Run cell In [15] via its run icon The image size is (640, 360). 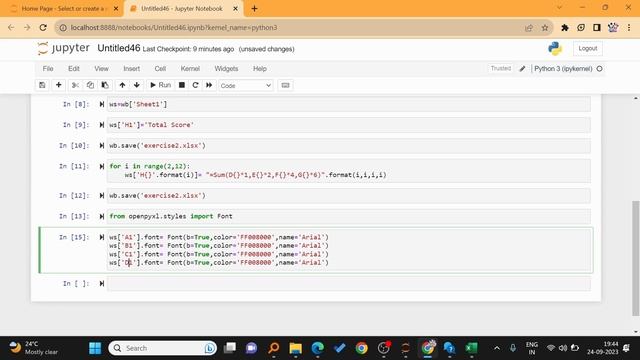pos(102,237)
